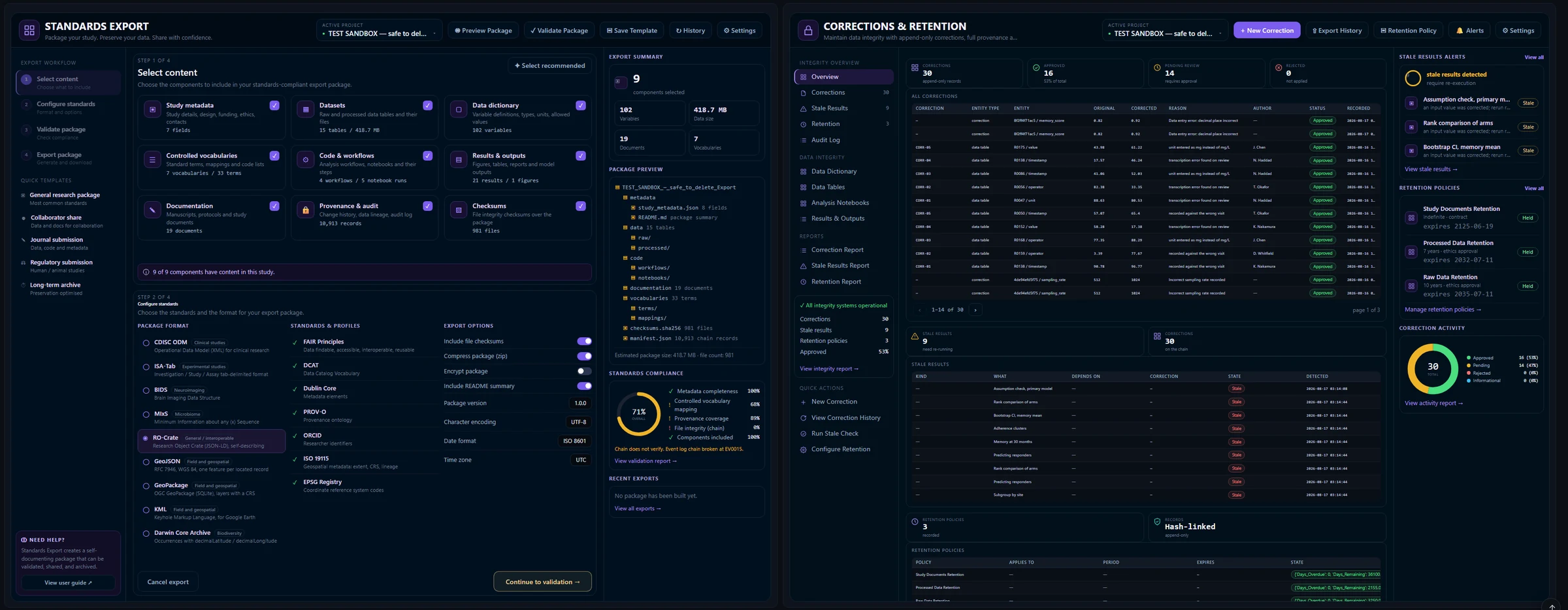
Task: Open the Character encoding UTF-8 selector
Action: point(578,422)
